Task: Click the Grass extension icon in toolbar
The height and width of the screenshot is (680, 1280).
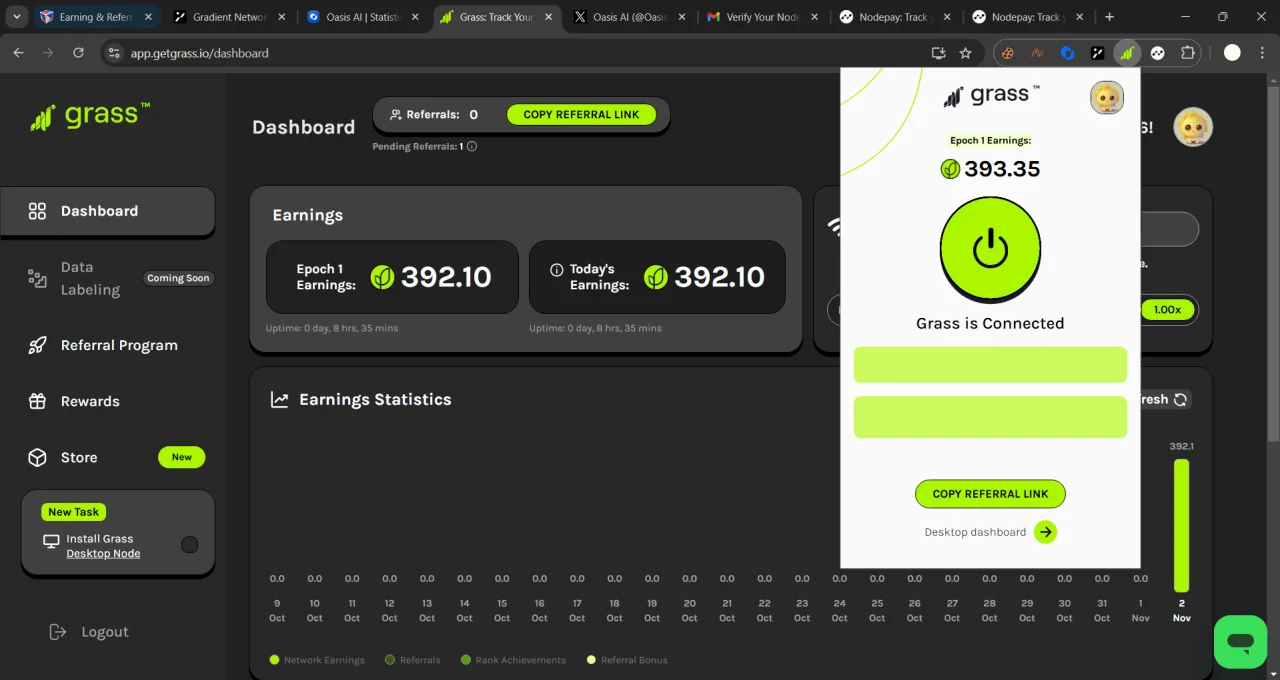Action: coord(1127,53)
